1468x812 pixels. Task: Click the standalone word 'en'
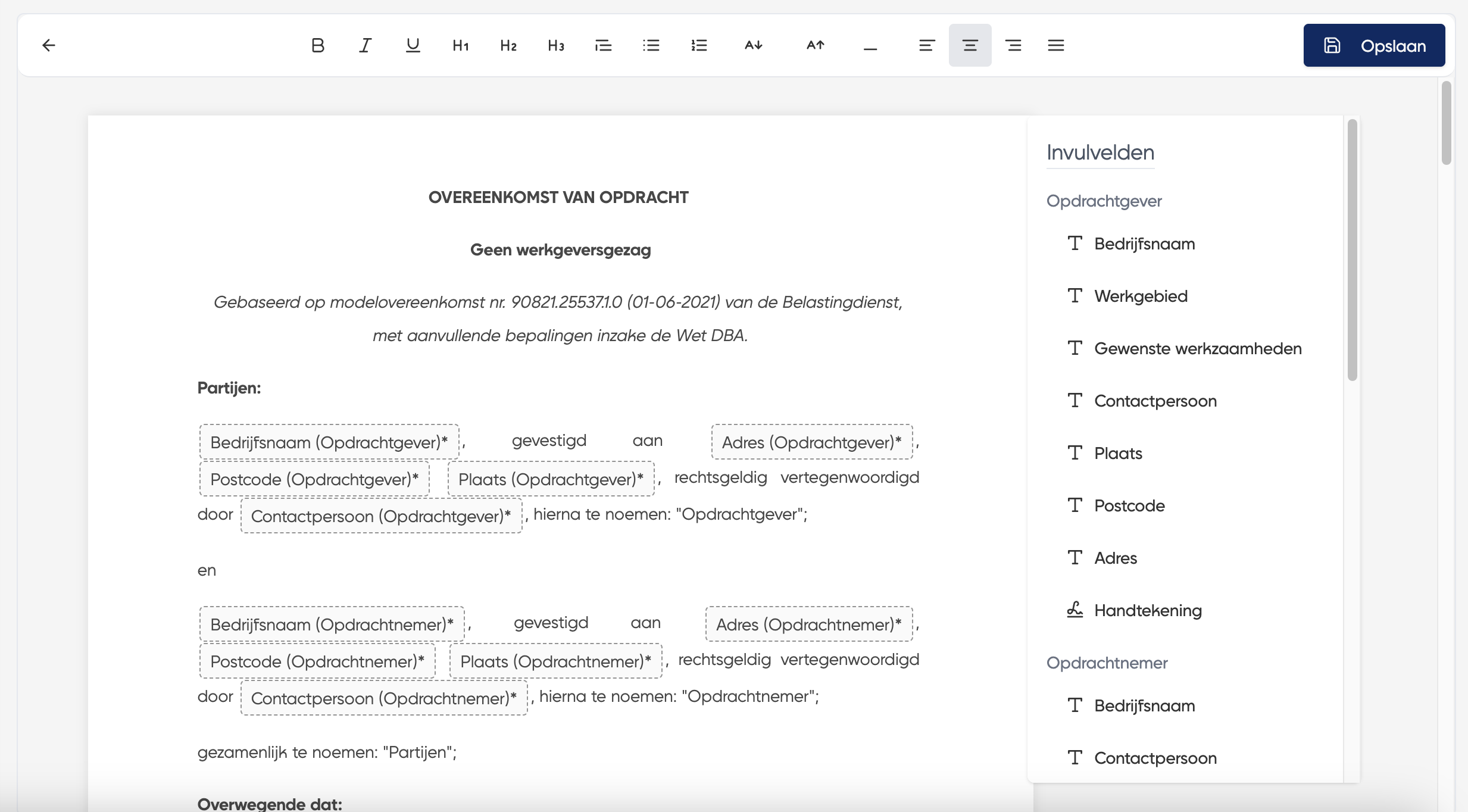207,571
